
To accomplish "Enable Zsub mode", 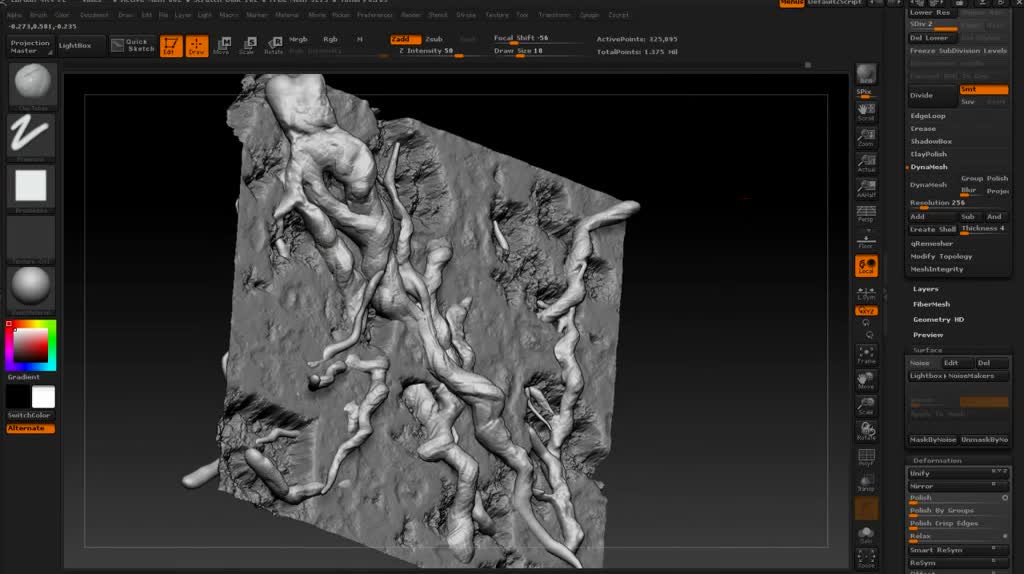I will tap(434, 39).
